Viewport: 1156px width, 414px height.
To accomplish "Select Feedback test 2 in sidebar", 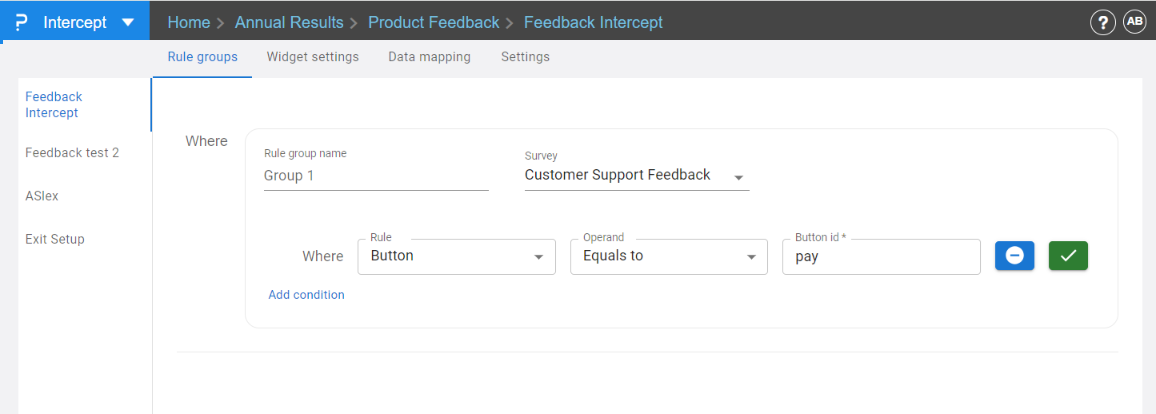I will [x=72, y=153].
